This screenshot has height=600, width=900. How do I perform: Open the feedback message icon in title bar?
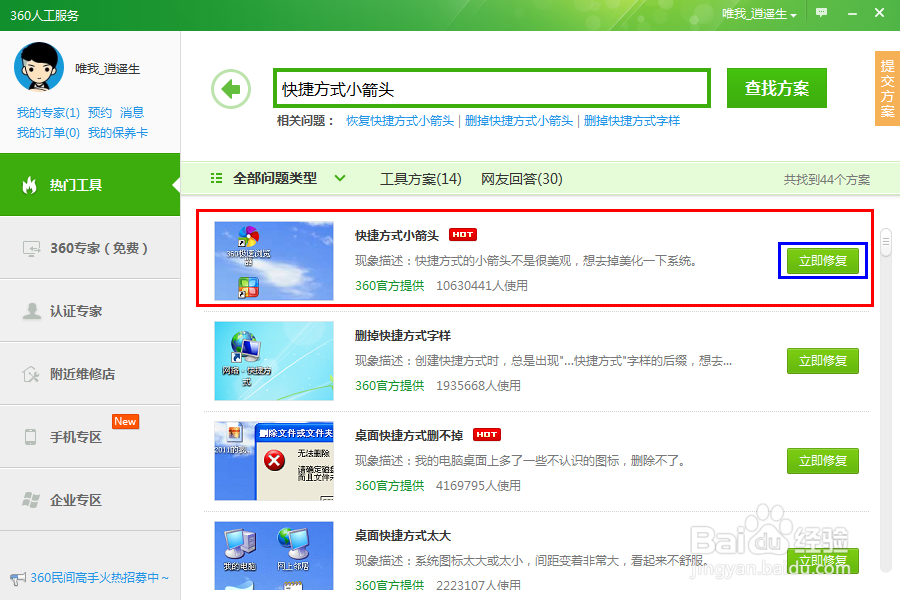point(821,12)
